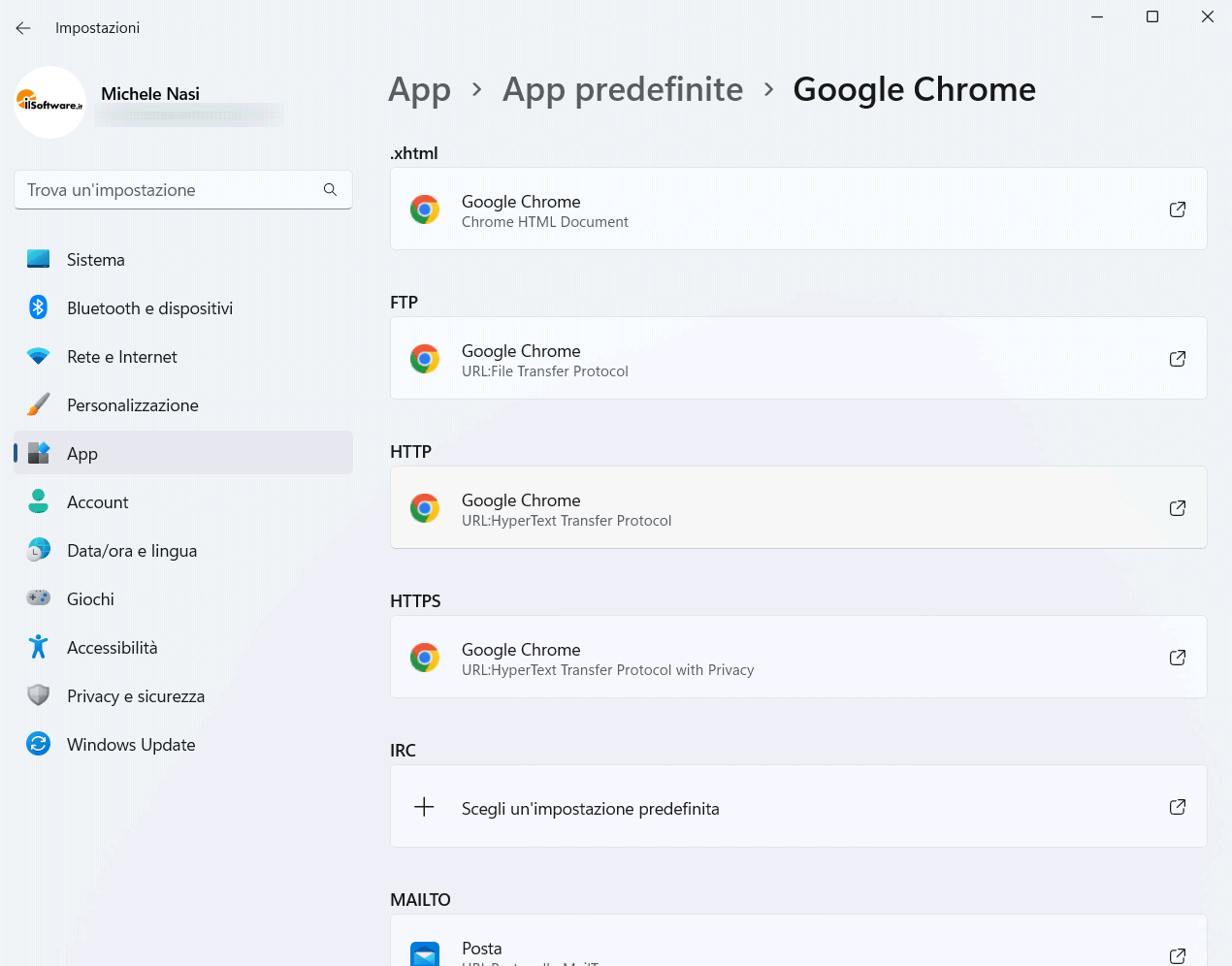Viewport: 1232px width, 966px height.
Task: Click the HTTP section heading
Action: point(411,452)
